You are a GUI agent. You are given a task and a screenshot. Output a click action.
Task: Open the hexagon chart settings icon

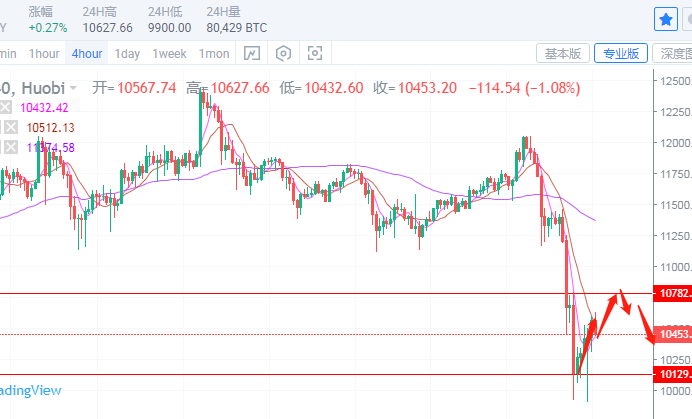(283, 53)
